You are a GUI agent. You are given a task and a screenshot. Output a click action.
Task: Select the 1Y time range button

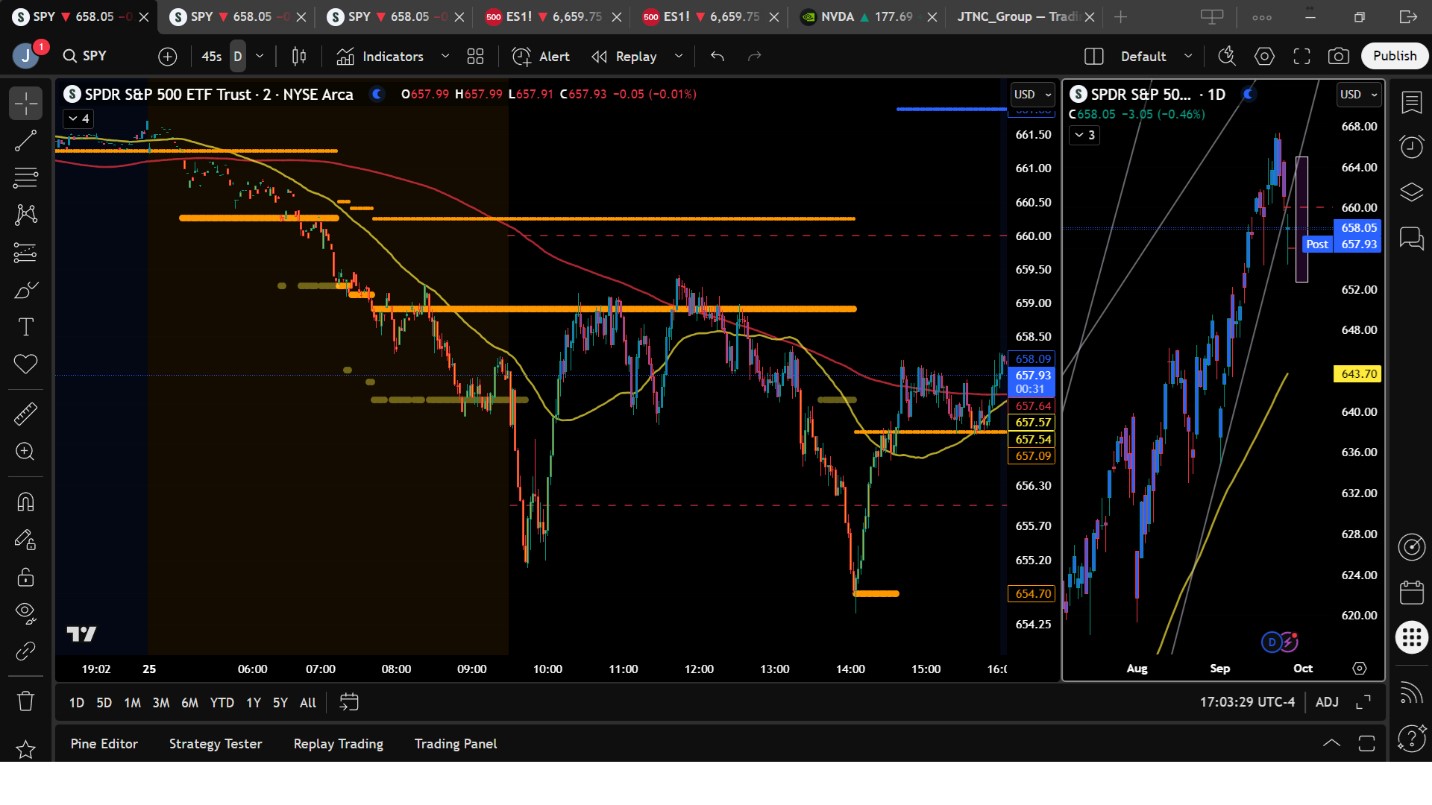click(x=253, y=703)
